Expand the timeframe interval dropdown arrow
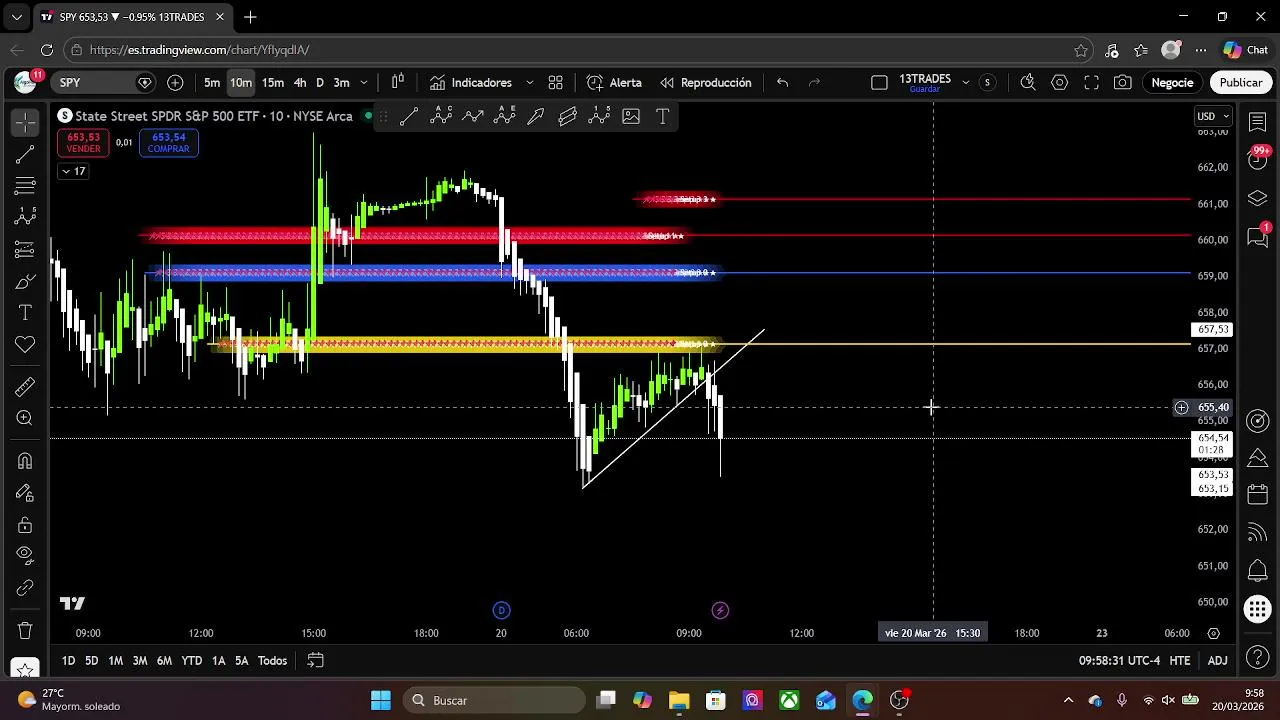Viewport: 1280px width, 720px height. 364,83
